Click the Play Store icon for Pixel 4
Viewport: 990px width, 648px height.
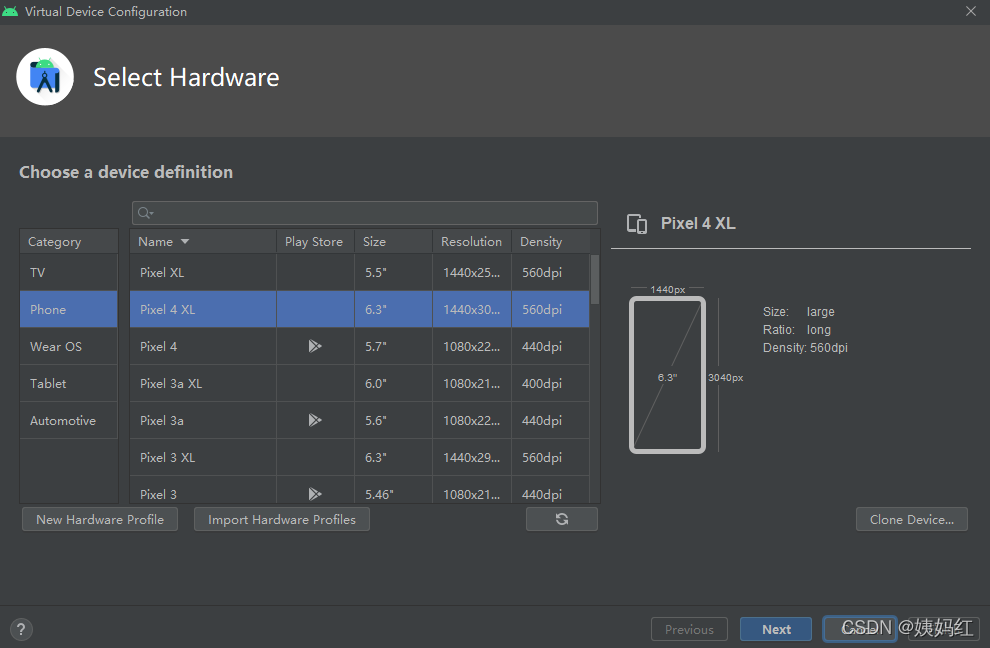tap(314, 346)
